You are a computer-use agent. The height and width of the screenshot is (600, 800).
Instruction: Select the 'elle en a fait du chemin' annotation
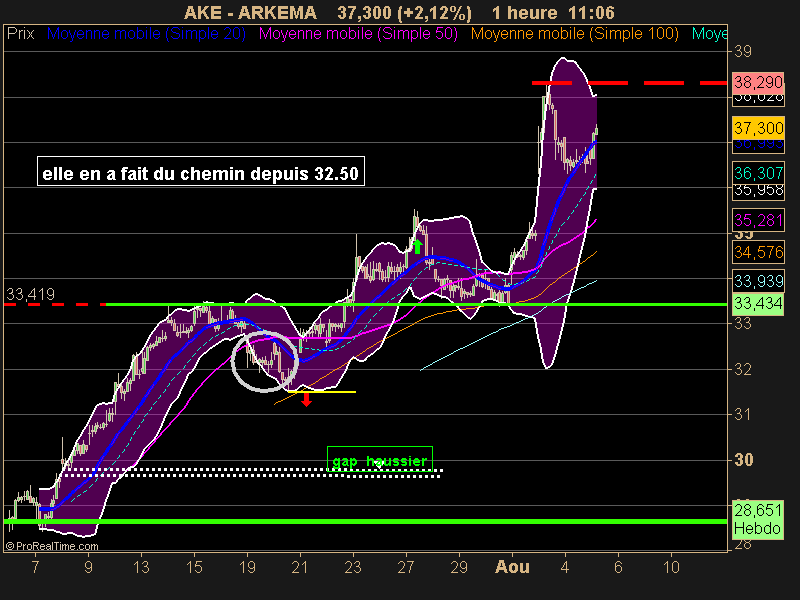[201, 171]
